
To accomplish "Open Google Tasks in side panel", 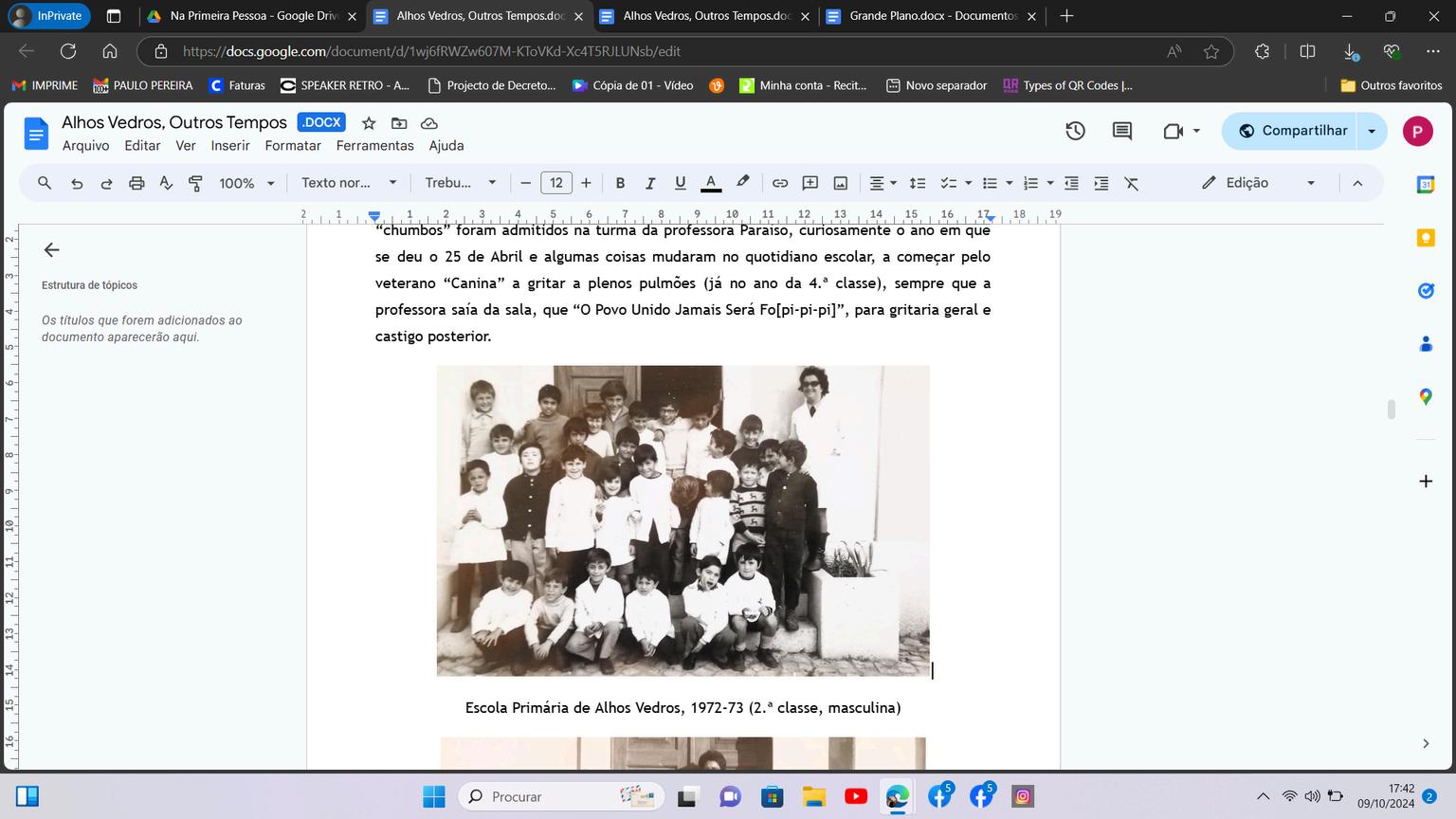I will [1426, 291].
